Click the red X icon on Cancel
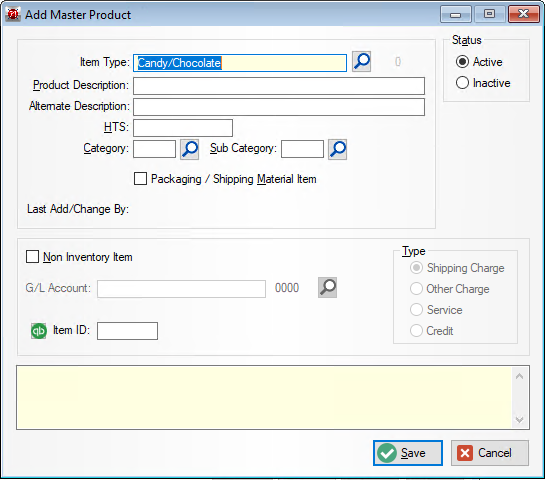Viewport: 545px width, 480px height. pos(465,453)
